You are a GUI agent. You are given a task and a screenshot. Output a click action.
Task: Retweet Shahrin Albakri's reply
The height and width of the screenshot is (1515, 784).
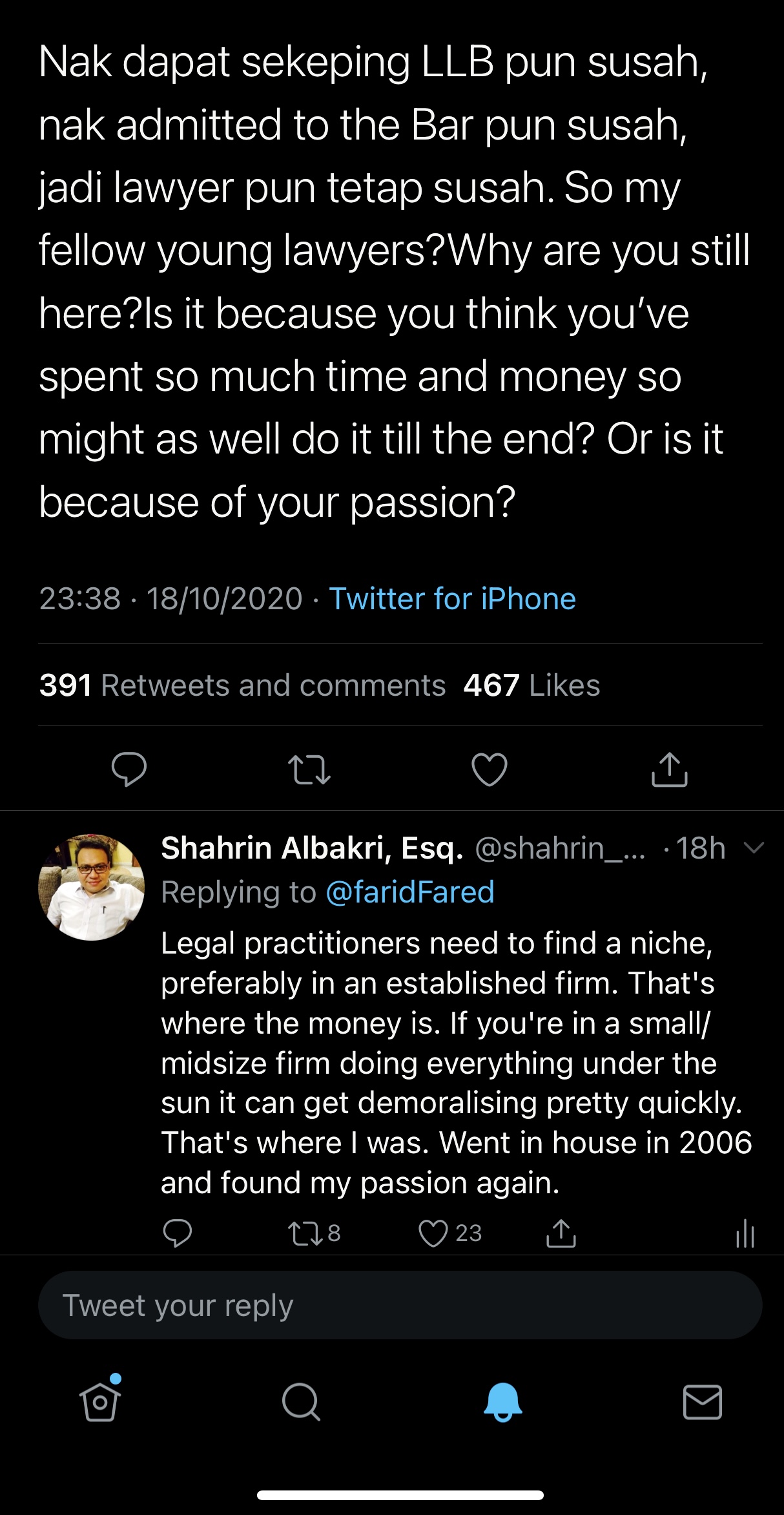[x=305, y=1233]
